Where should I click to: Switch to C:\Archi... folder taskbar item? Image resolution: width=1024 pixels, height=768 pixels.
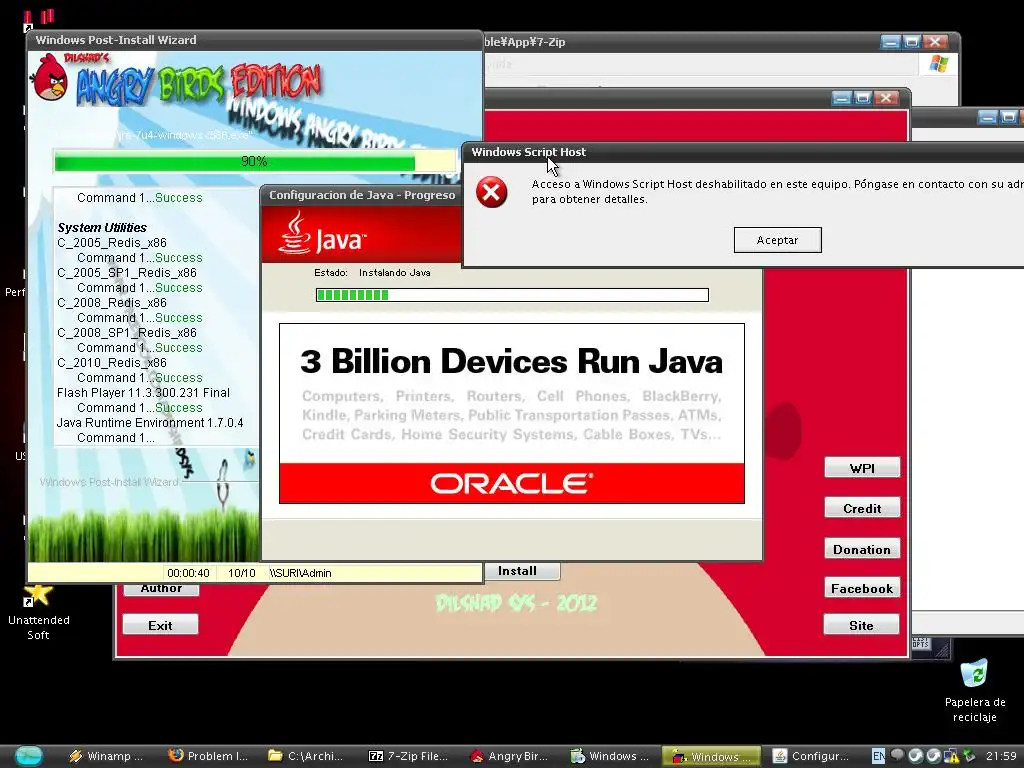click(x=307, y=756)
